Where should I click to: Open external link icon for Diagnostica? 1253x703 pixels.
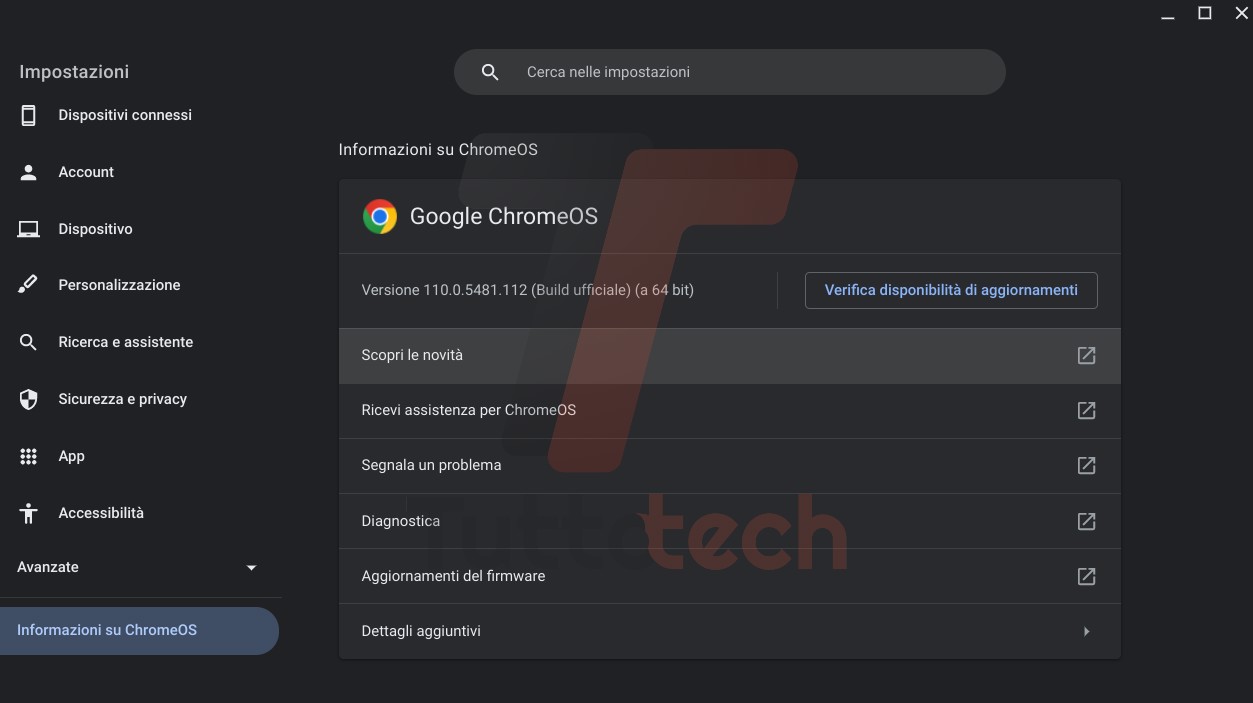[x=1086, y=521]
